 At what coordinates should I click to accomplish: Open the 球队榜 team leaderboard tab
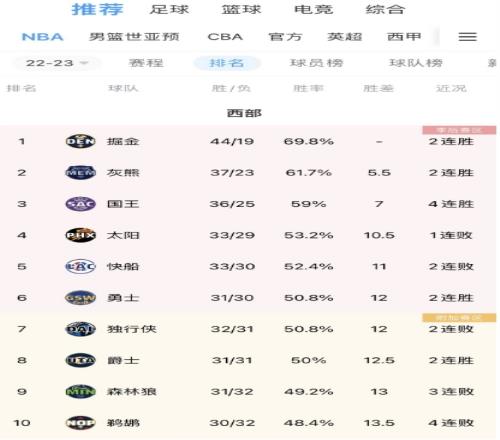(x=416, y=63)
